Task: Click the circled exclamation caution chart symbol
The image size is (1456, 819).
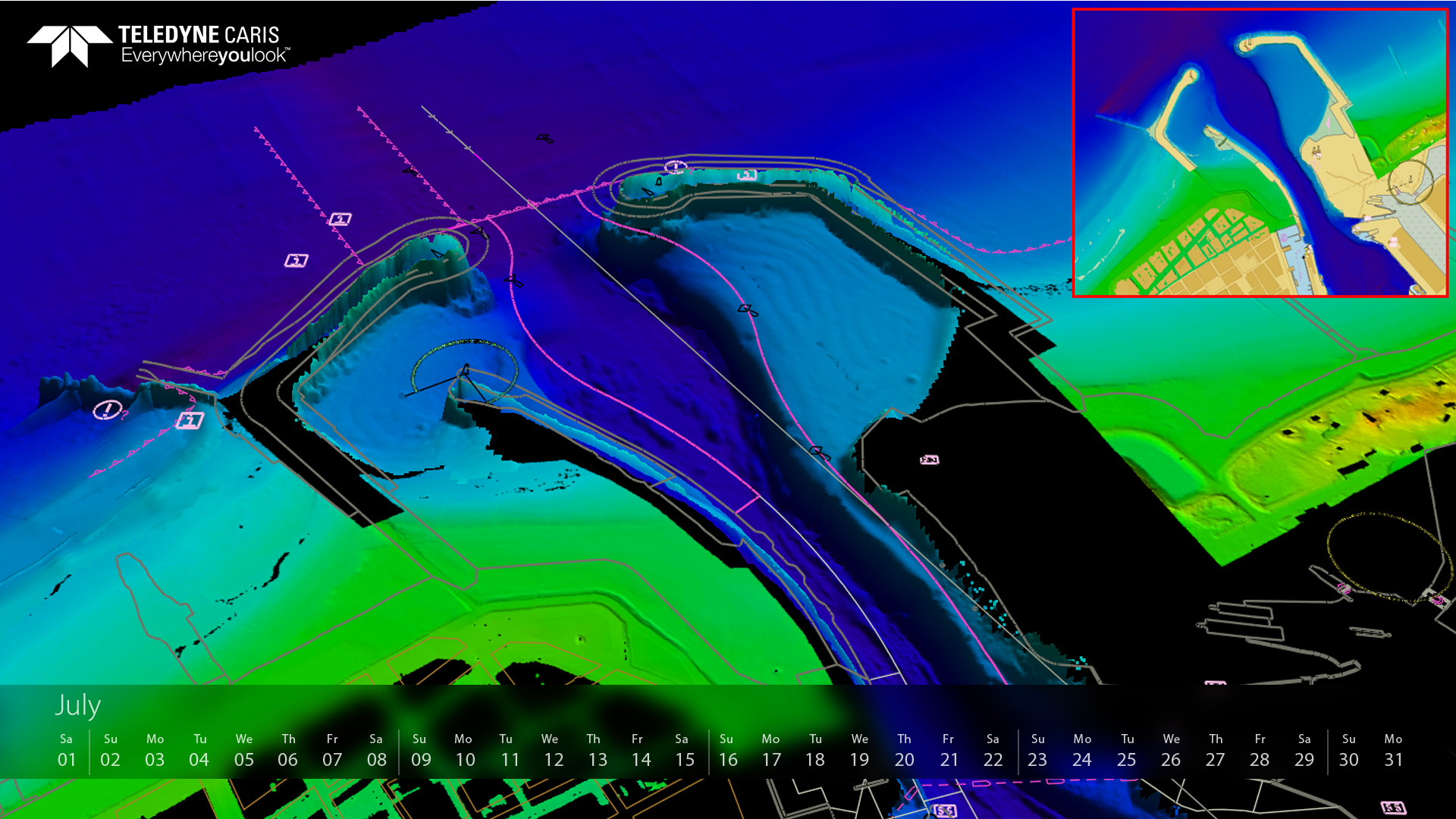Action: (107, 409)
